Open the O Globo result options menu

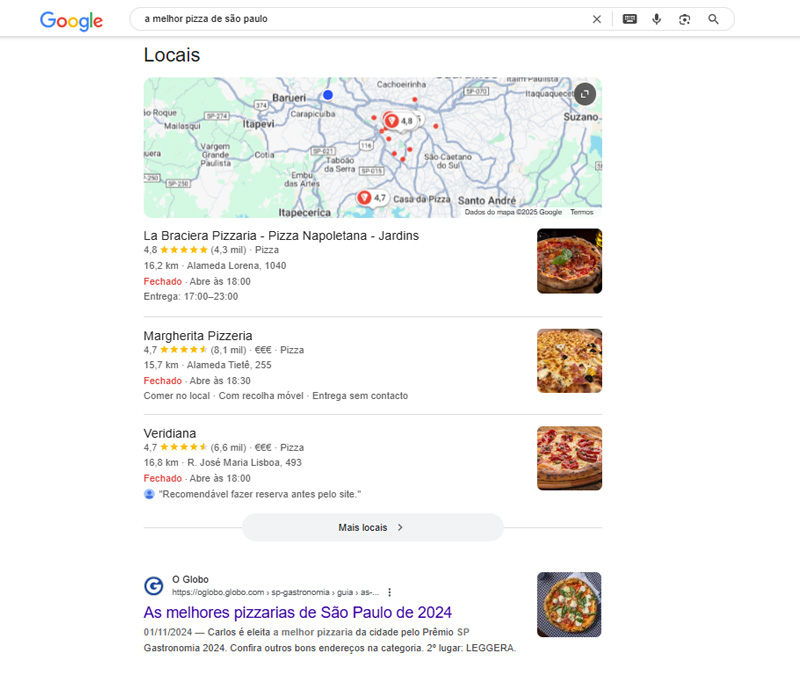[390, 592]
